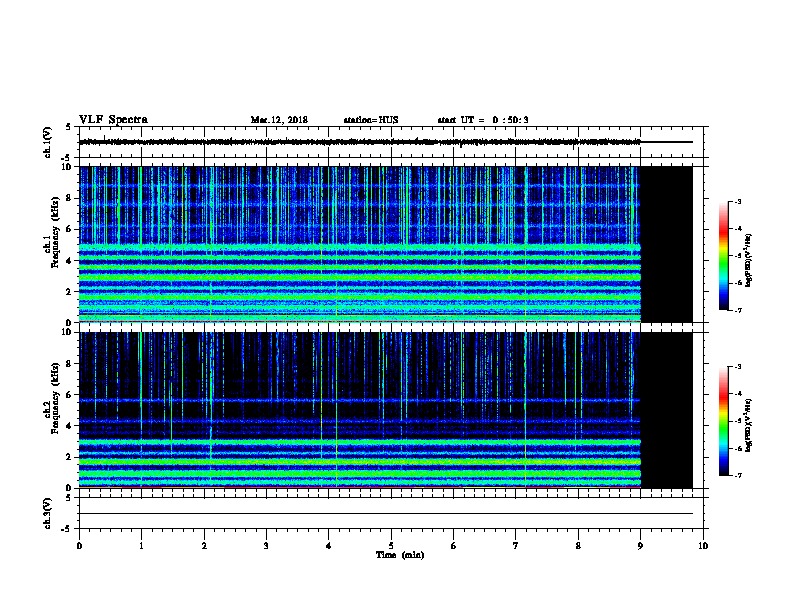The image size is (792, 612).
Task: Click the ch.2 spectrogram '6' kHz tick label
Action: click(x=70, y=395)
